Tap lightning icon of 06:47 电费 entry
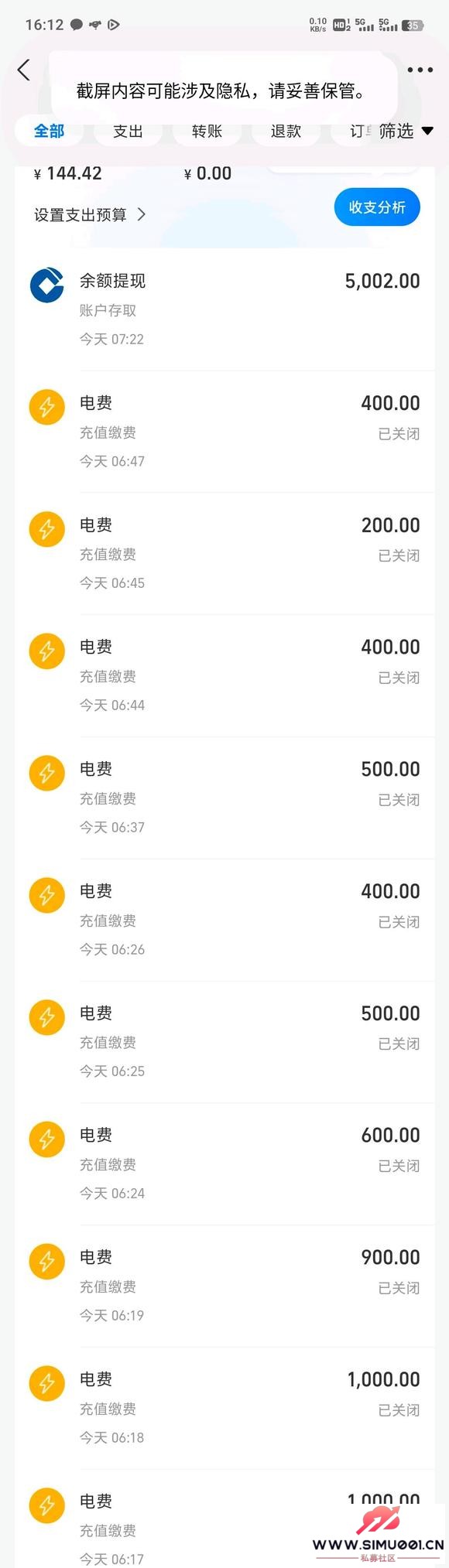The image size is (449, 1568). pos(46,407)
